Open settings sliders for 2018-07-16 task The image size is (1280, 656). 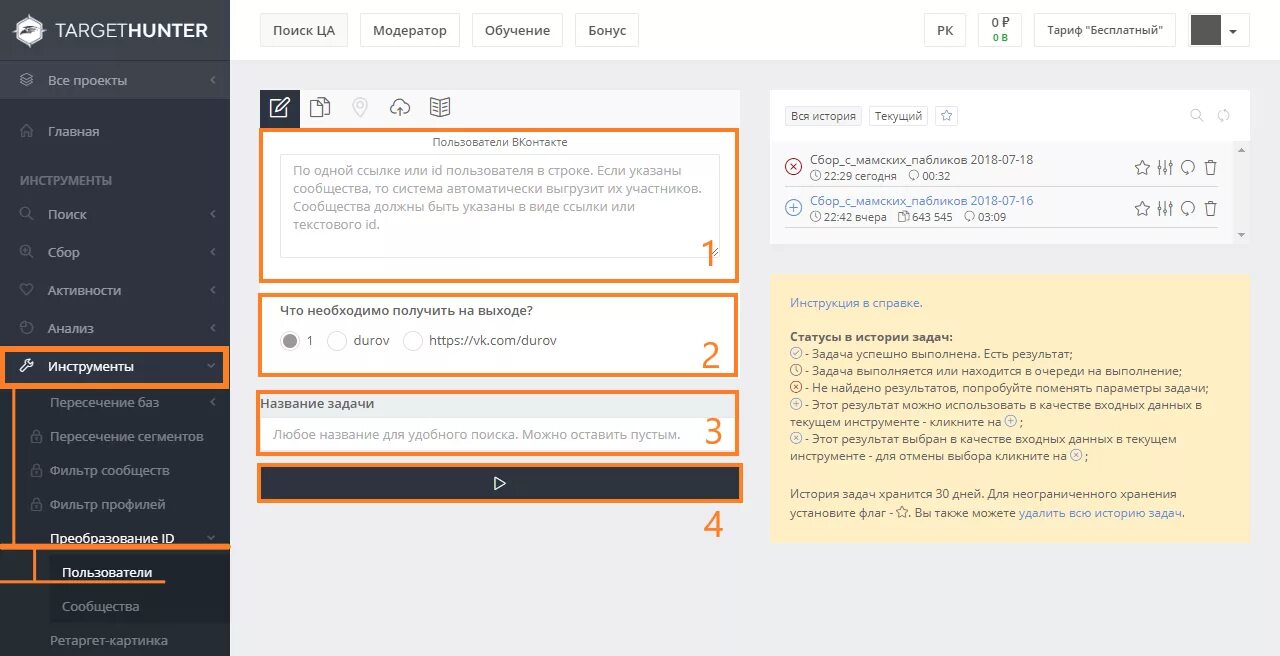[1165, 208]
